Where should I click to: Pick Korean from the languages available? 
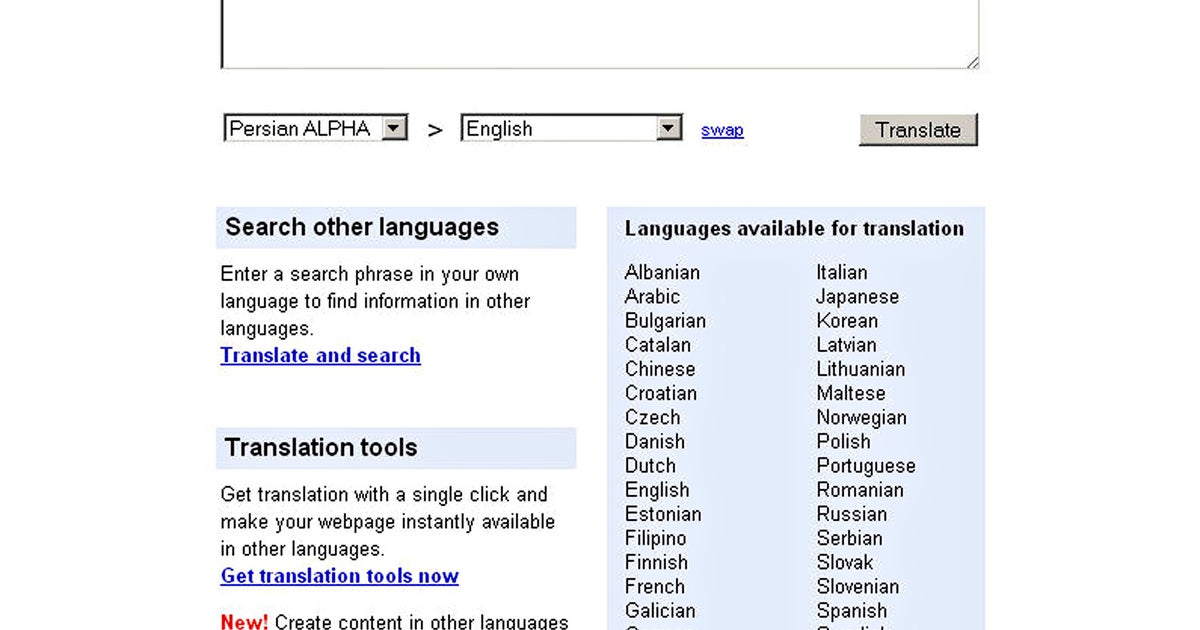pyautogui.click(x=847, y=320)
